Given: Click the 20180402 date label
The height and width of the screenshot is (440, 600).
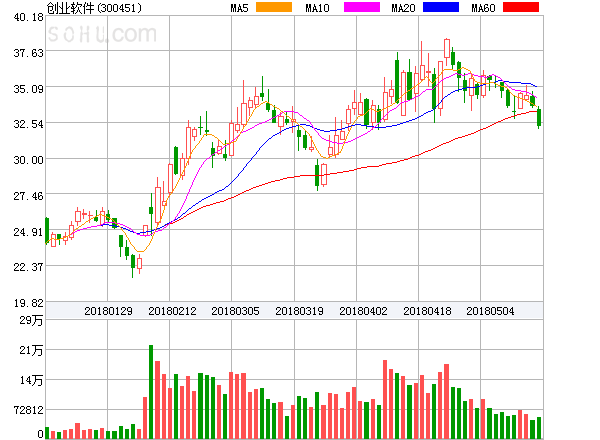Looking at the screenshot, I should (363, 311).
